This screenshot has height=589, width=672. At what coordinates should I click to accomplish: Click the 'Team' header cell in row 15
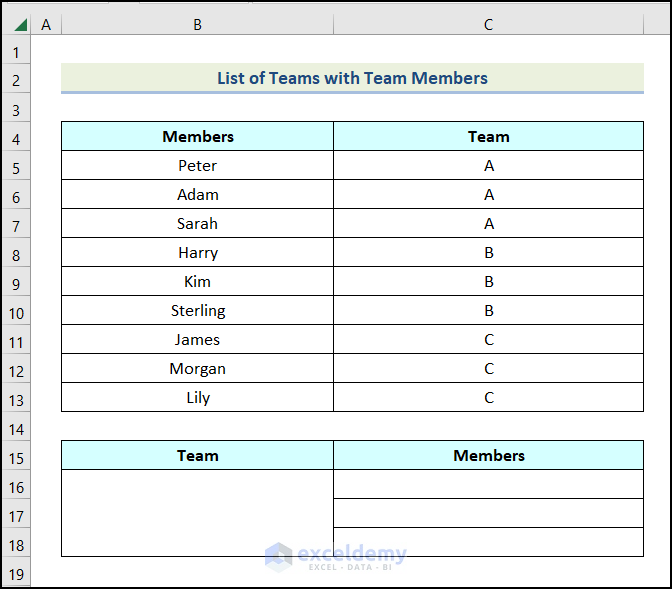click(x=198, y=456)
